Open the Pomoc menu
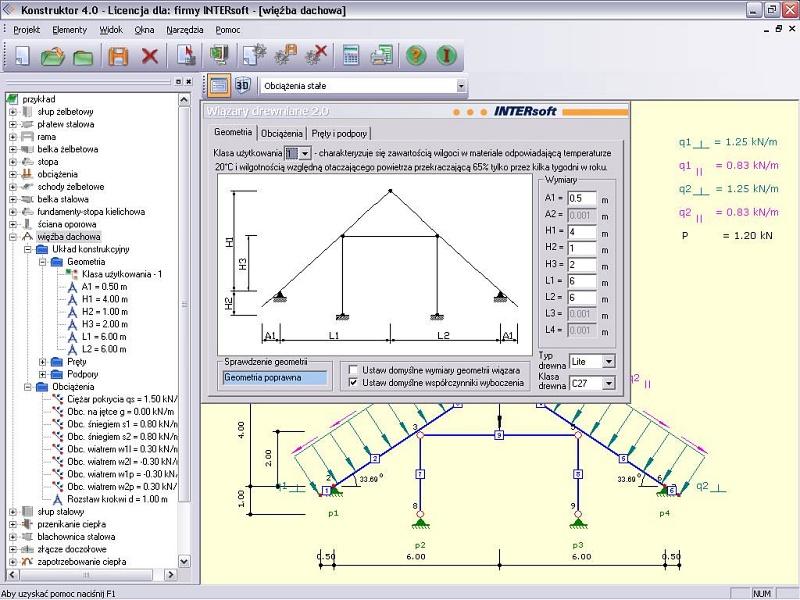Screen dimensions: 800x600 (x=228, y=30)
